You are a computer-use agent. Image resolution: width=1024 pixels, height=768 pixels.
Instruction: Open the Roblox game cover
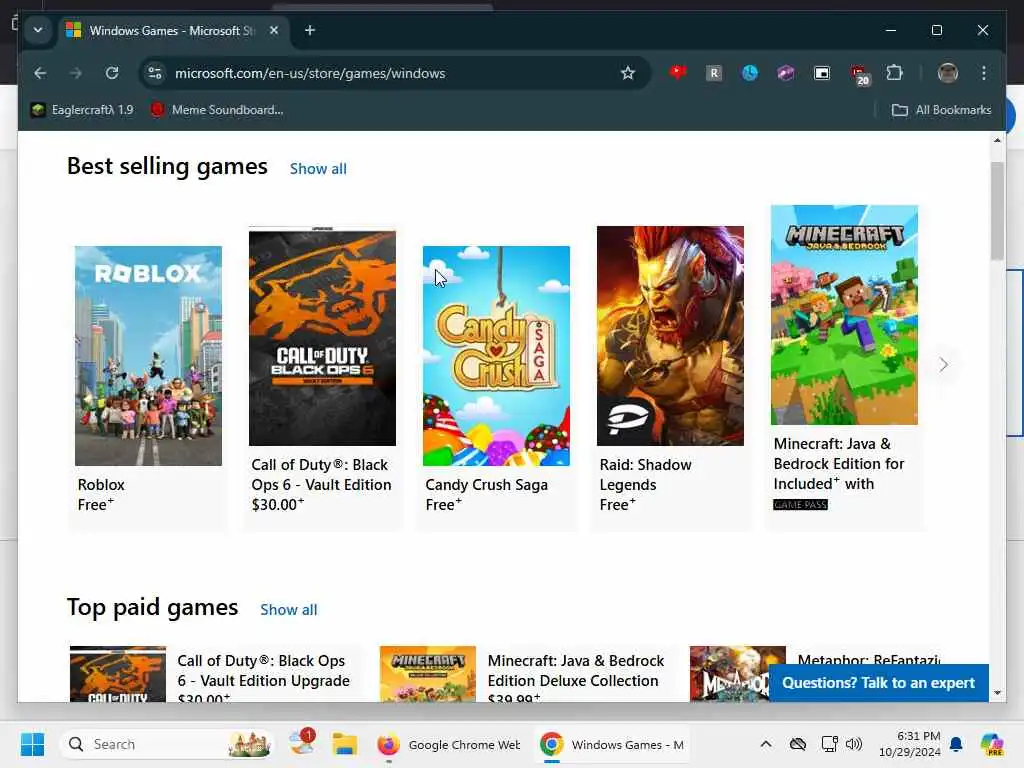click(x=148, y=355)
